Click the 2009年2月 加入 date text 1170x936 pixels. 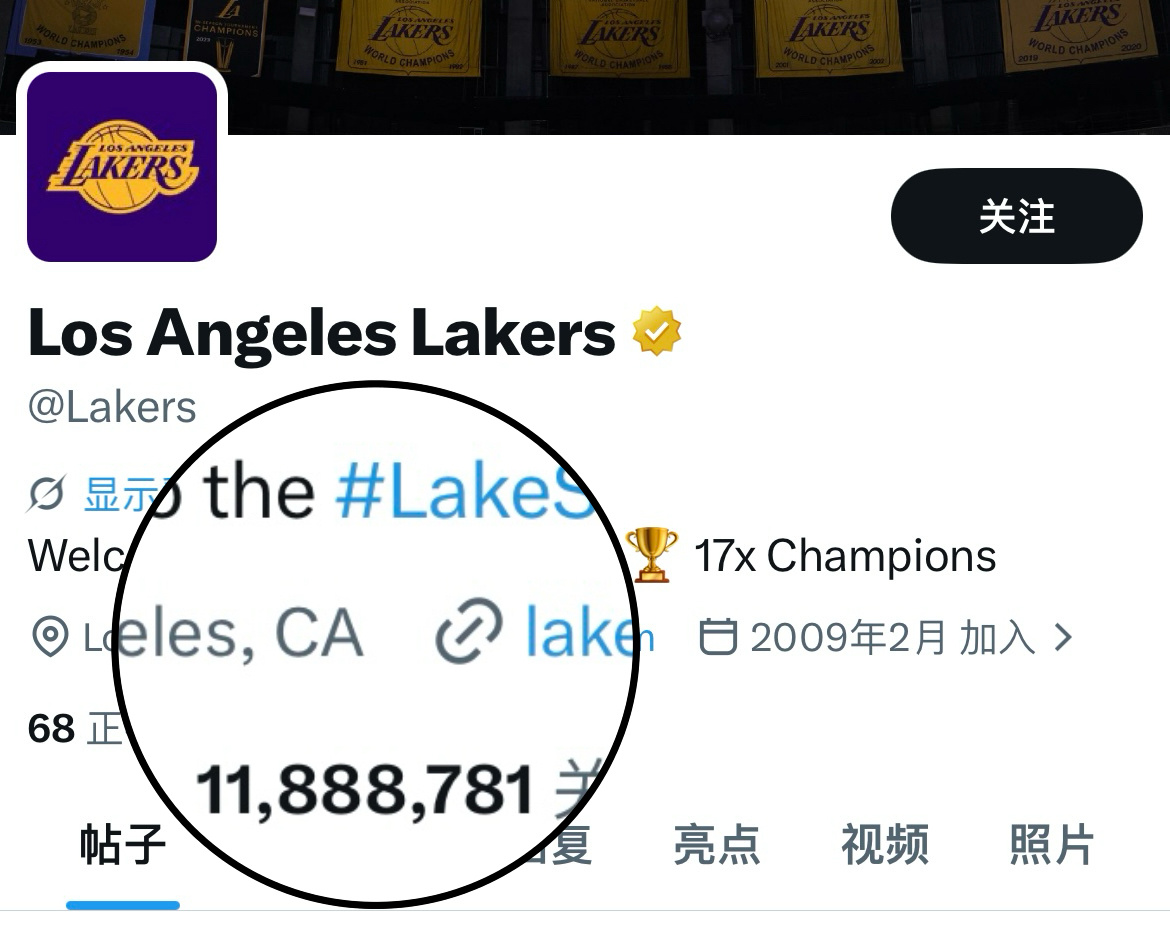(892, 637)
